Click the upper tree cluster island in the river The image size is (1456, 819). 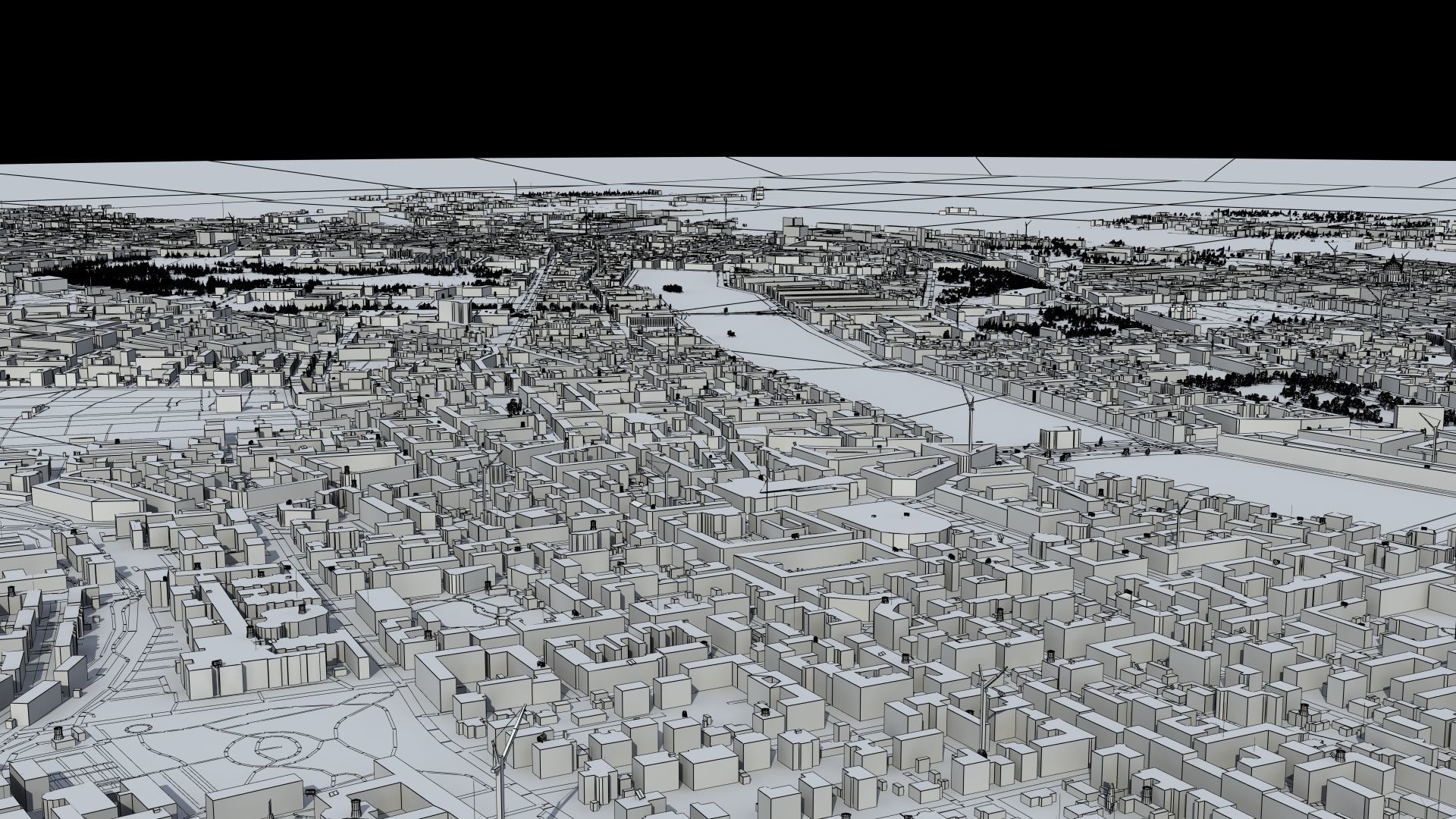(x=672, y=287)
